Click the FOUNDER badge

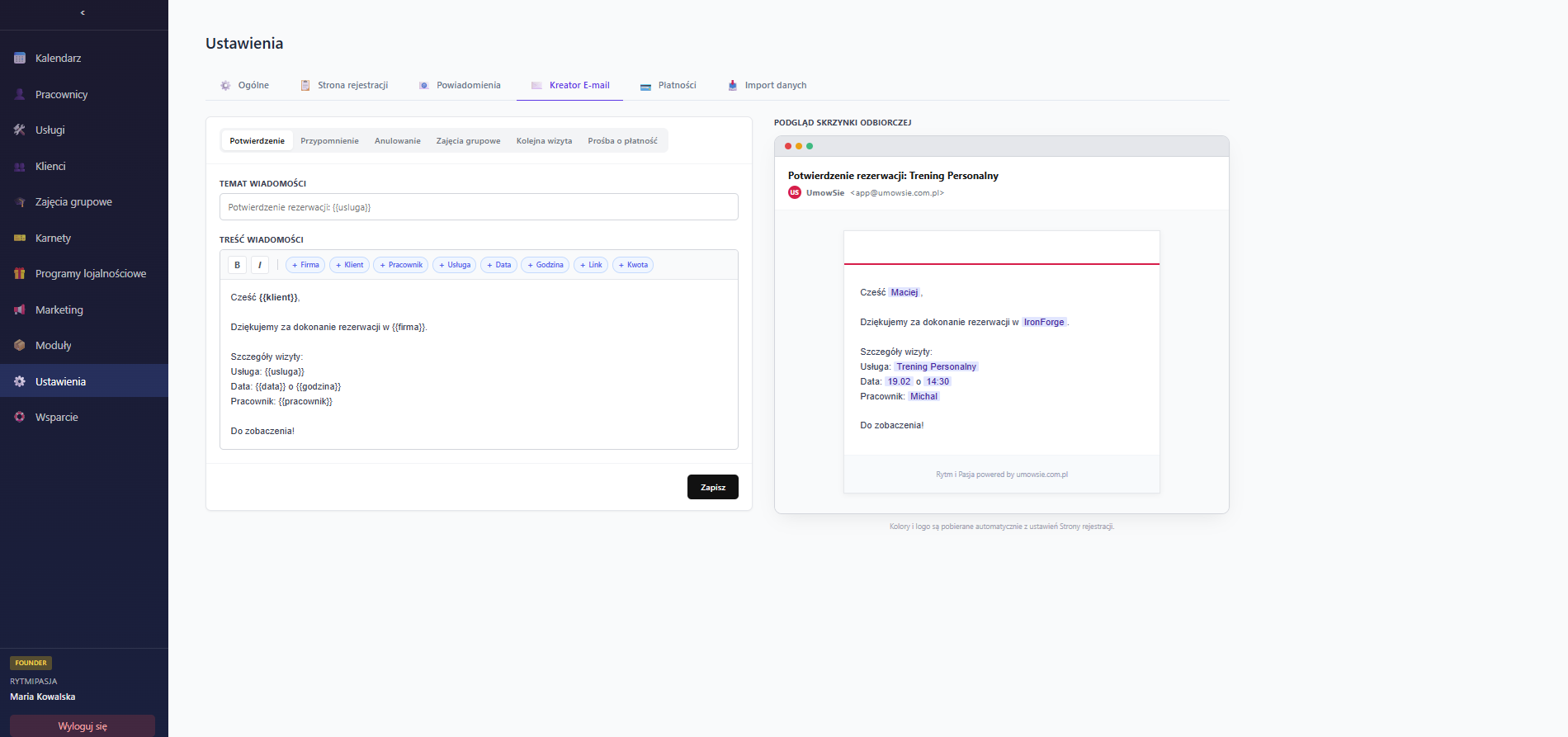[x=31, y=663]
